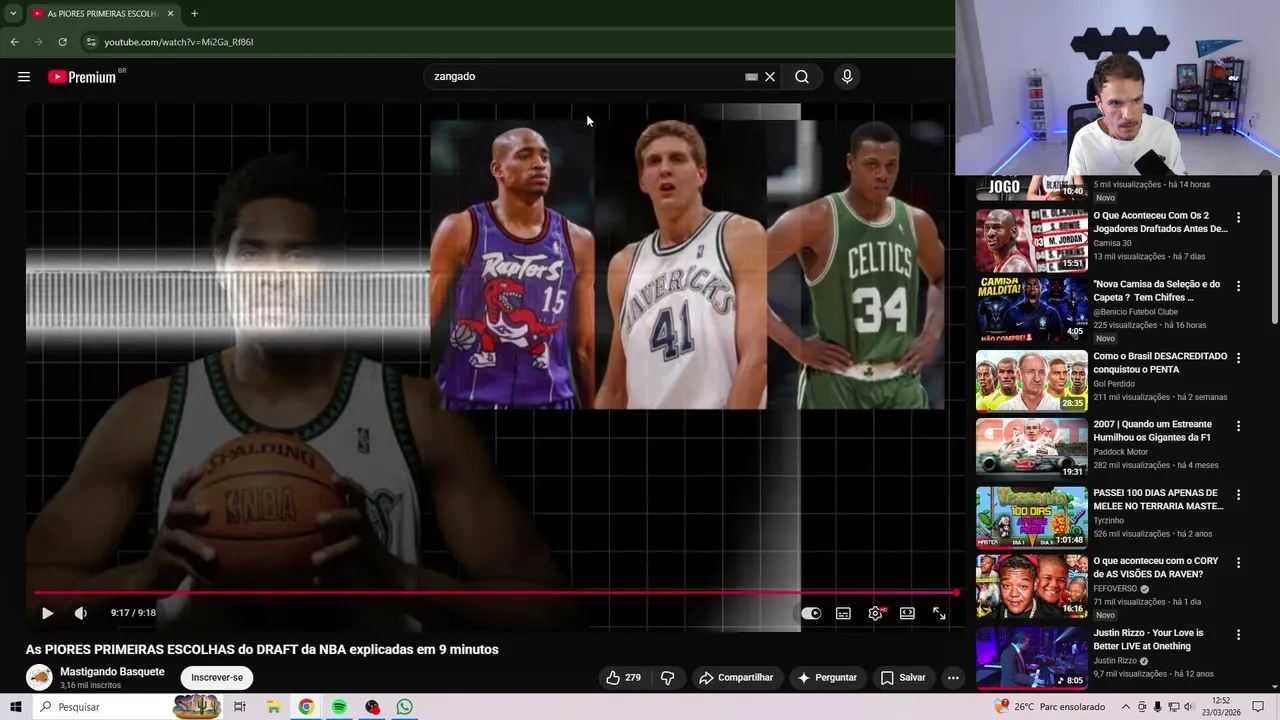Seek on the red video progress bar
The width and height of the screenshot is (1280, 720).
click(495, 593)
